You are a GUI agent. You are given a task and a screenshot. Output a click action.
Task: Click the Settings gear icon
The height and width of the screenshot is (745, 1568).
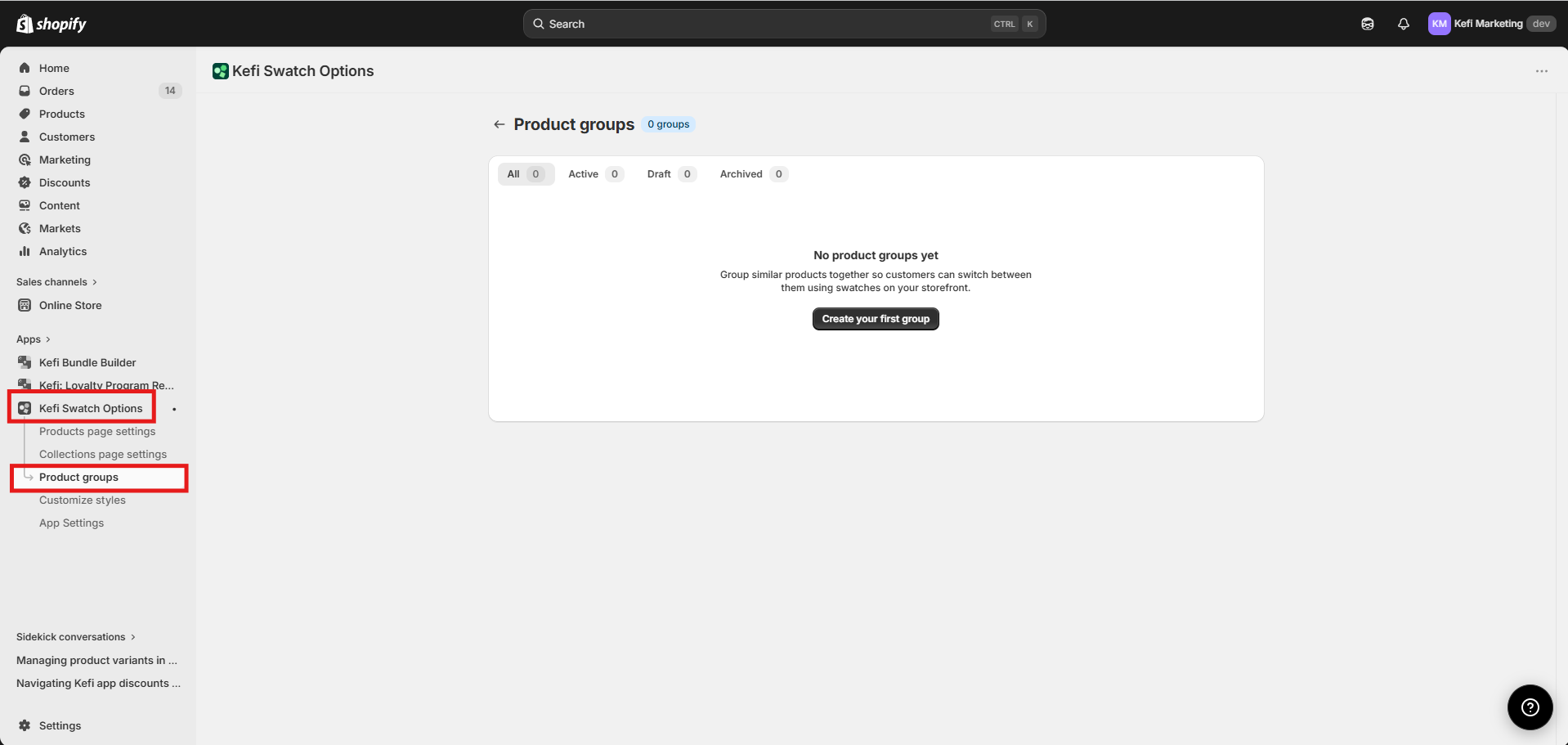coord(25,725)
